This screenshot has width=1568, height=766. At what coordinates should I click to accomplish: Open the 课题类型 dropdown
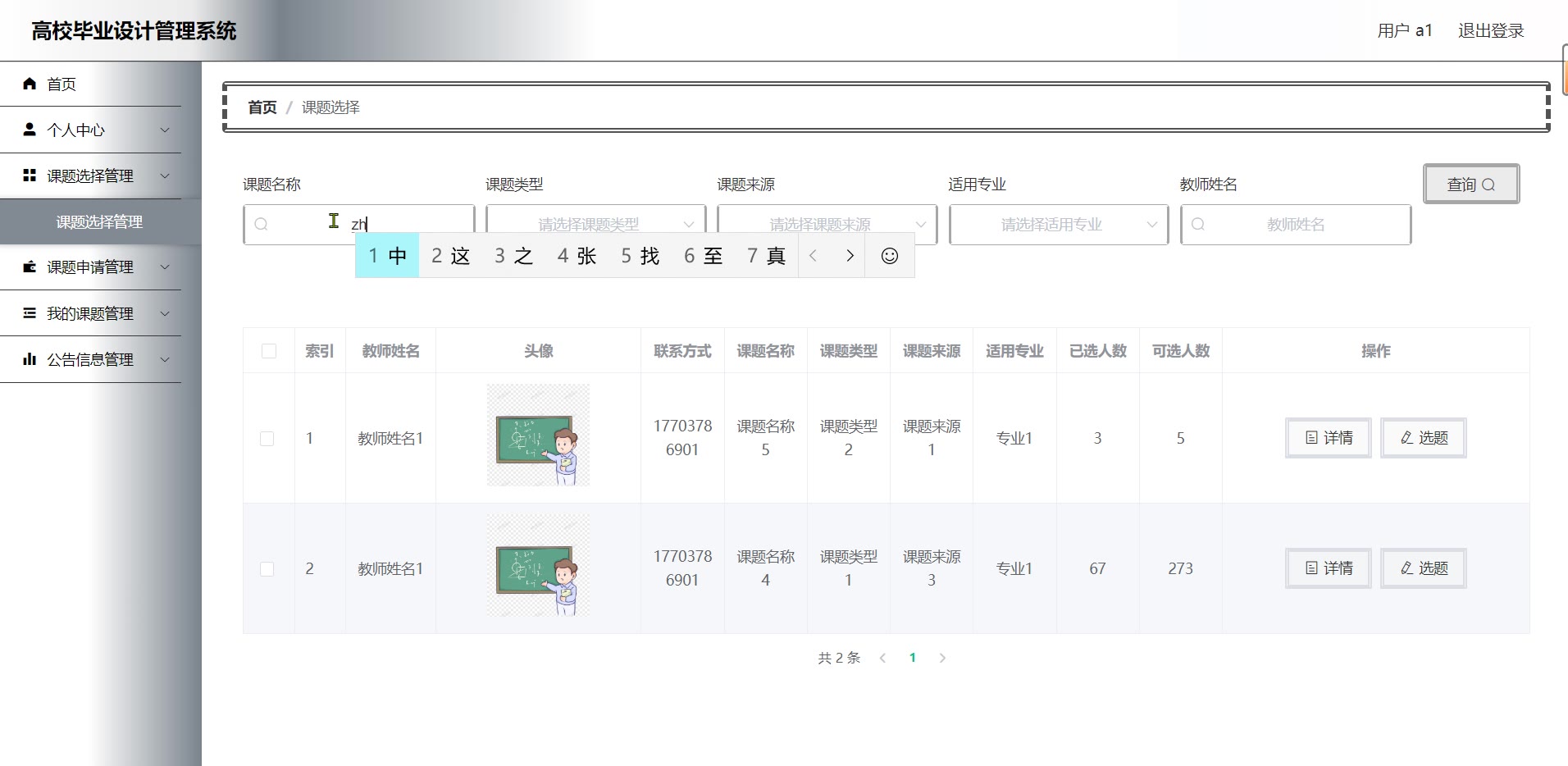595,225
